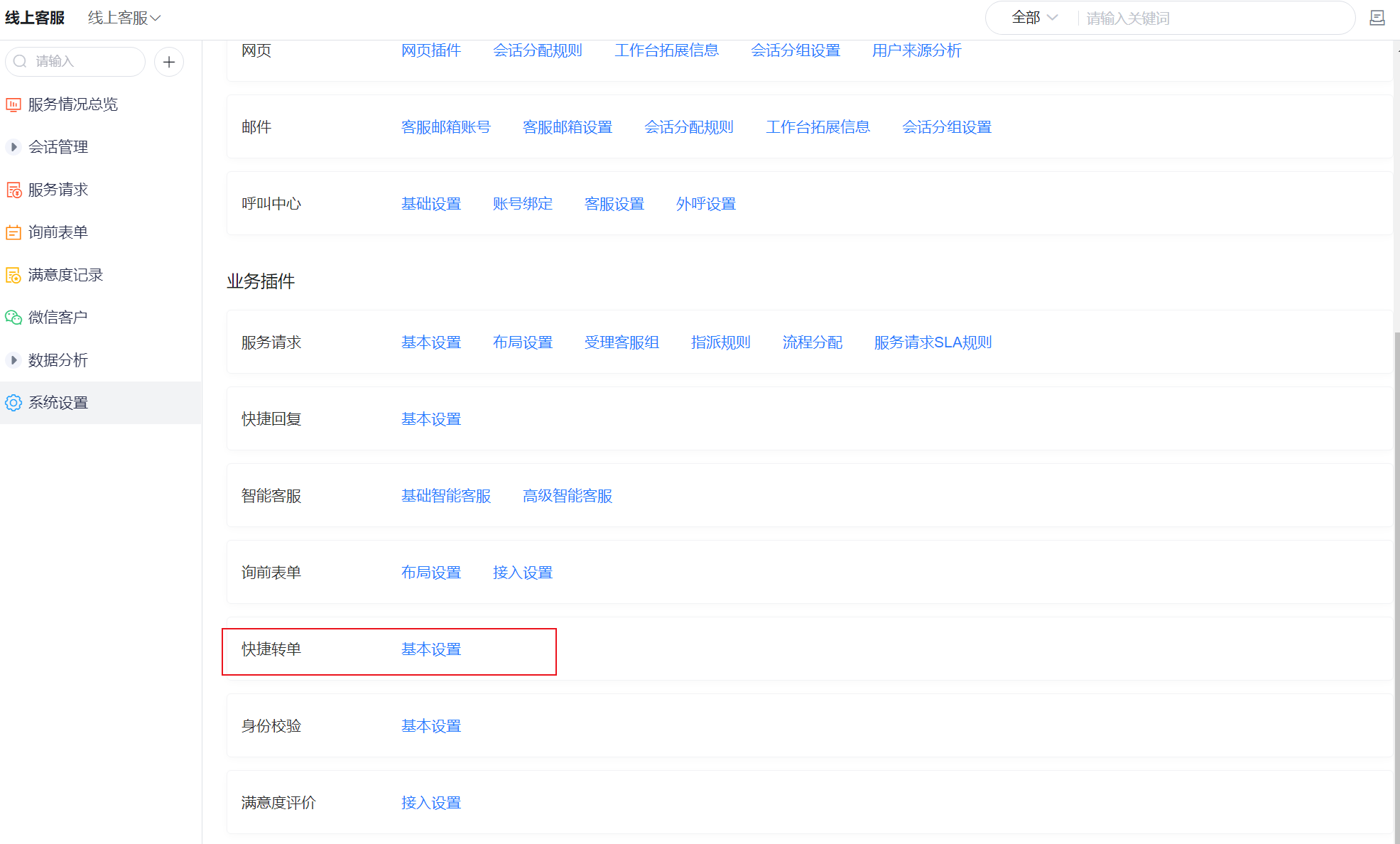
Task: Open 高级智能客服 link
Action: click(x=567, y=496)
